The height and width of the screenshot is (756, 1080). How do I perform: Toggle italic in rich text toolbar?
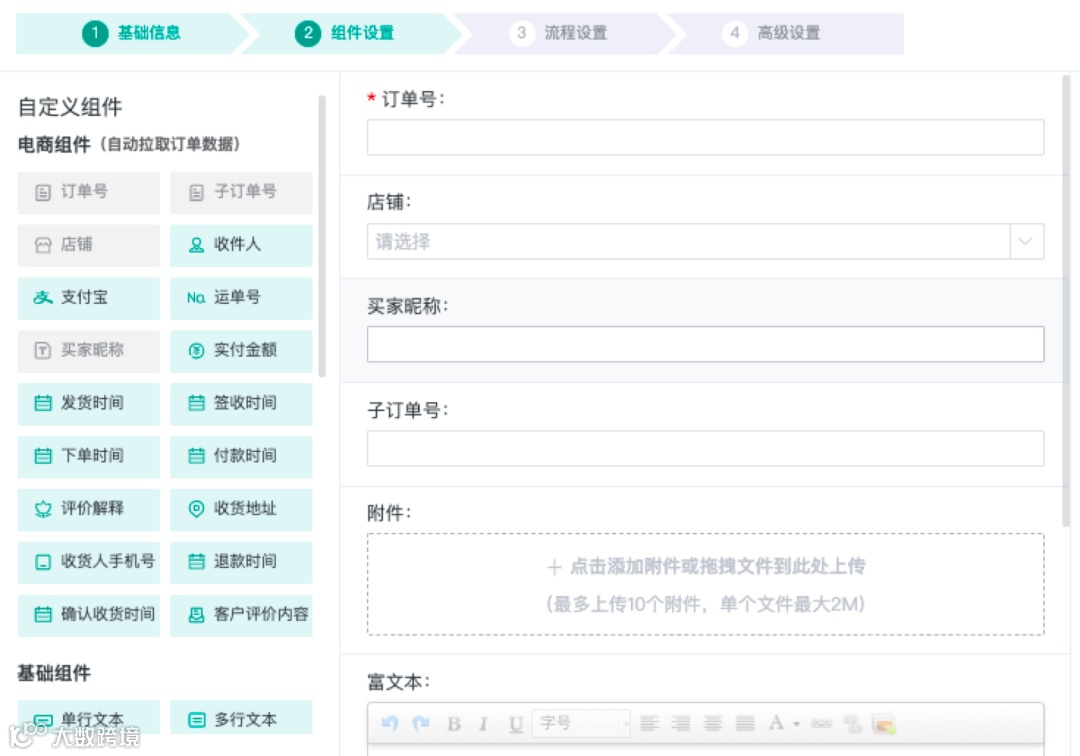pyautogui.click(x=484, y=724)
